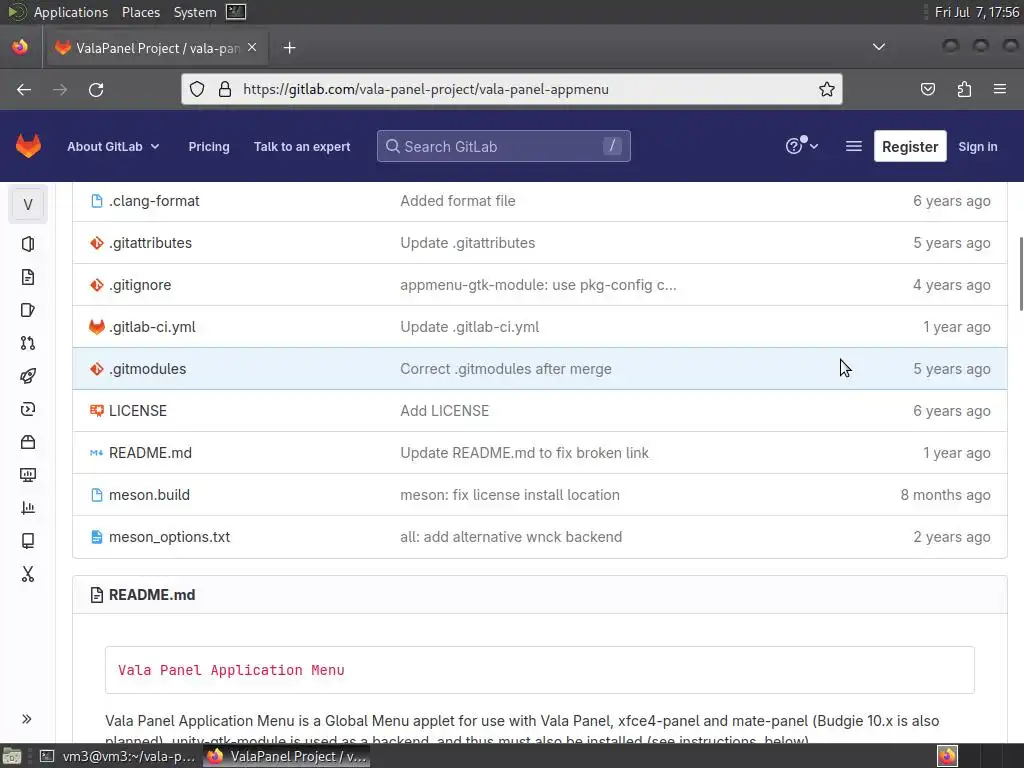Open CI/CD rocket icon in sidebar
Image resolution: width=1024 pixels, height=768 pixels.
coord(28,376)
